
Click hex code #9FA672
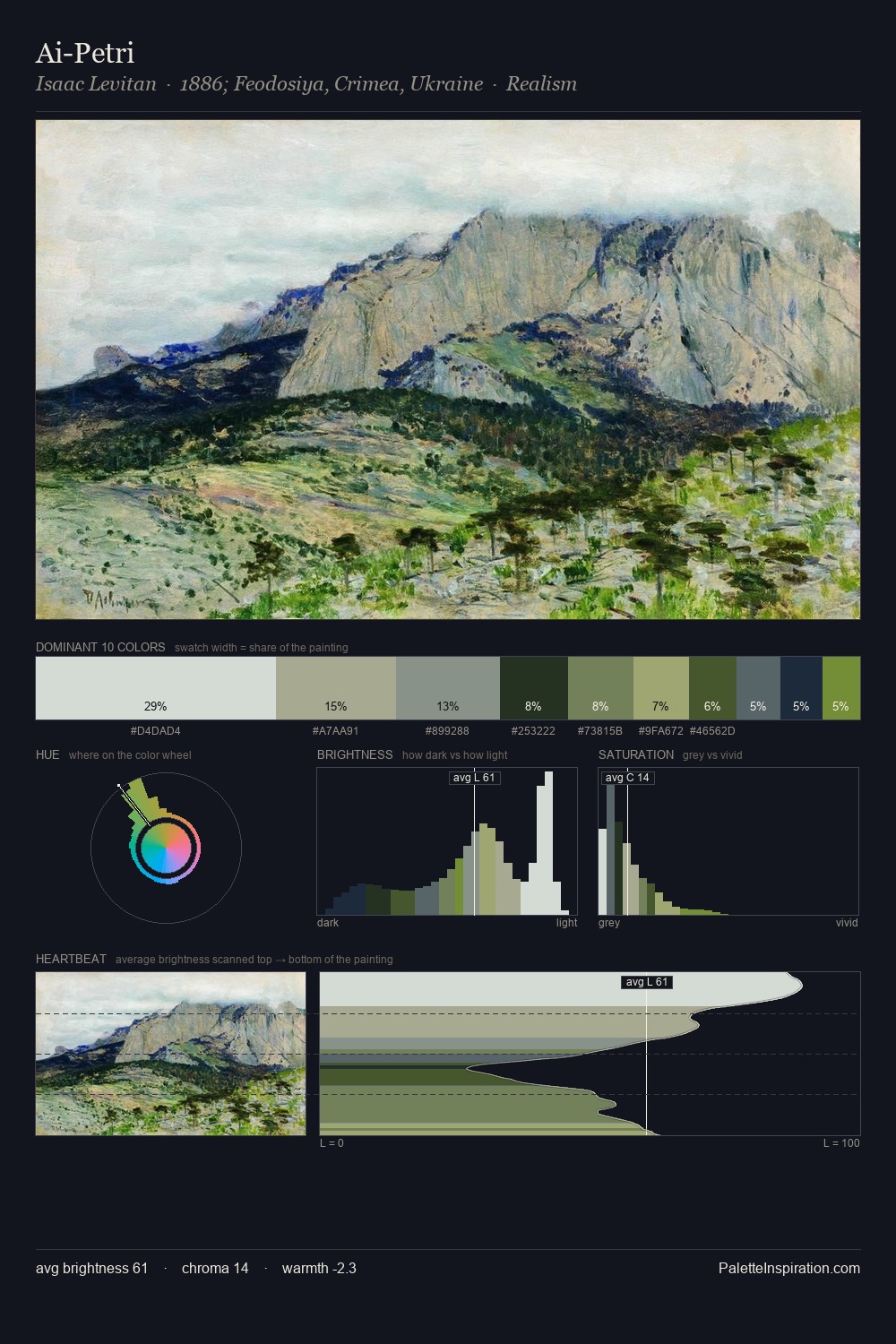(x=660, y=731)
